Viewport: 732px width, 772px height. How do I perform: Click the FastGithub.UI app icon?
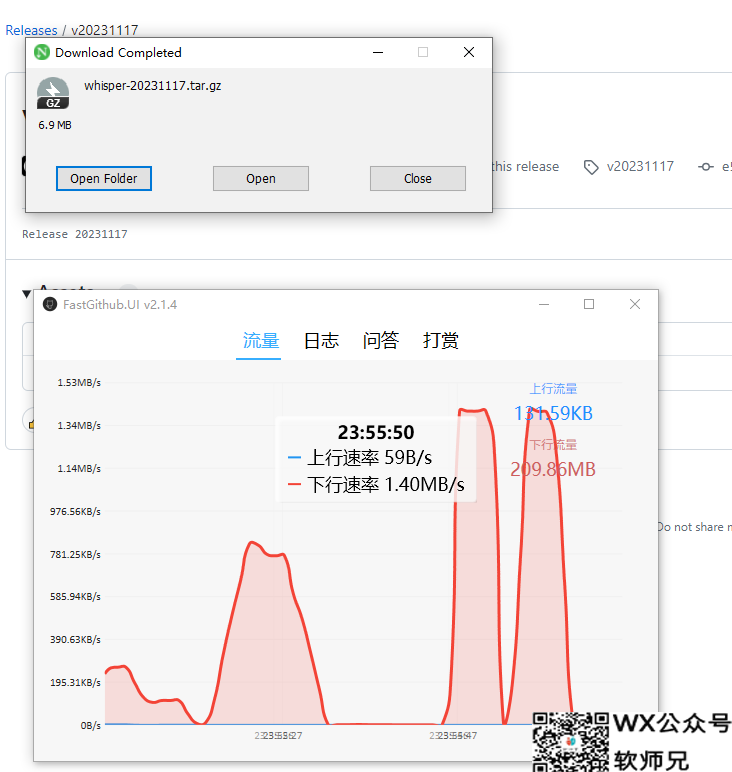(50, 304)
